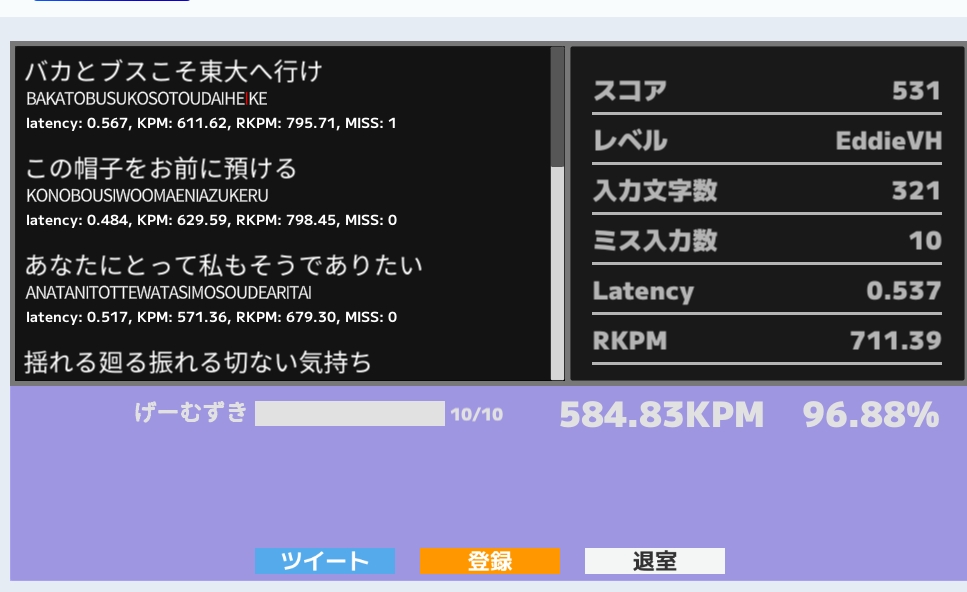Click the スコア label
967x592 pixels.
630,91
